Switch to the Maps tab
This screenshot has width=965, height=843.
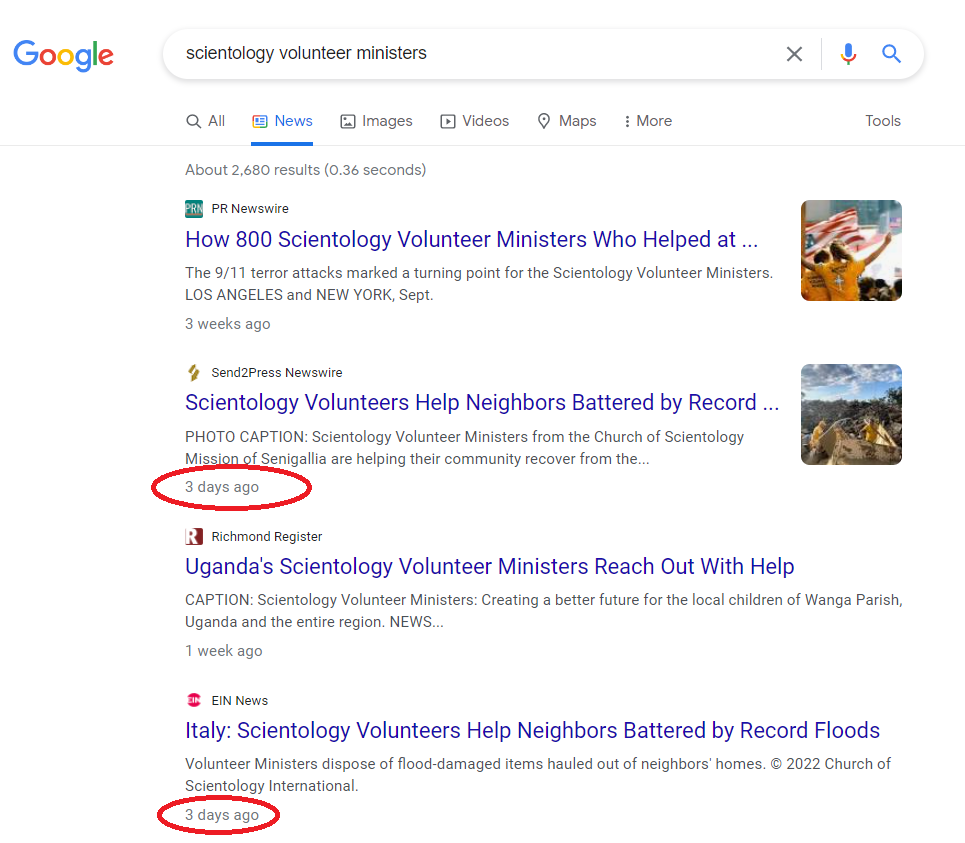click(x=567, y=121)
